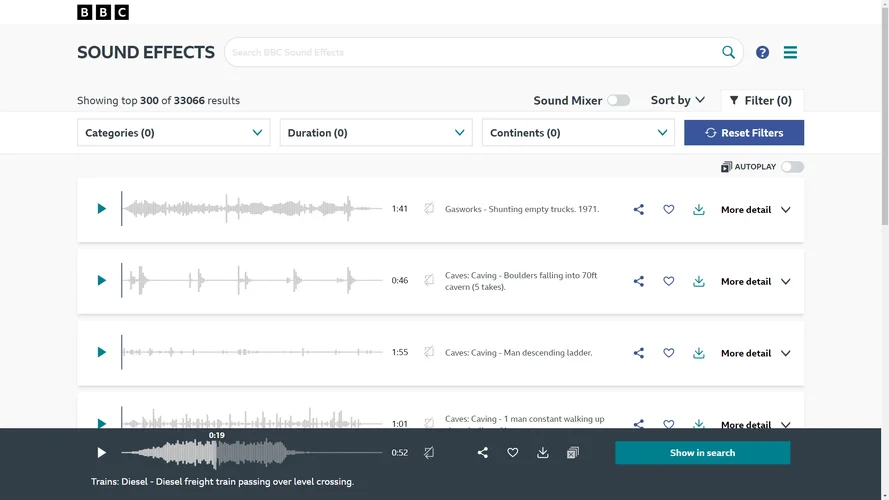Download the sound in bottom player bar
Image resolution: width=889 pixels, height=500 pixels.
pos(543,453)
